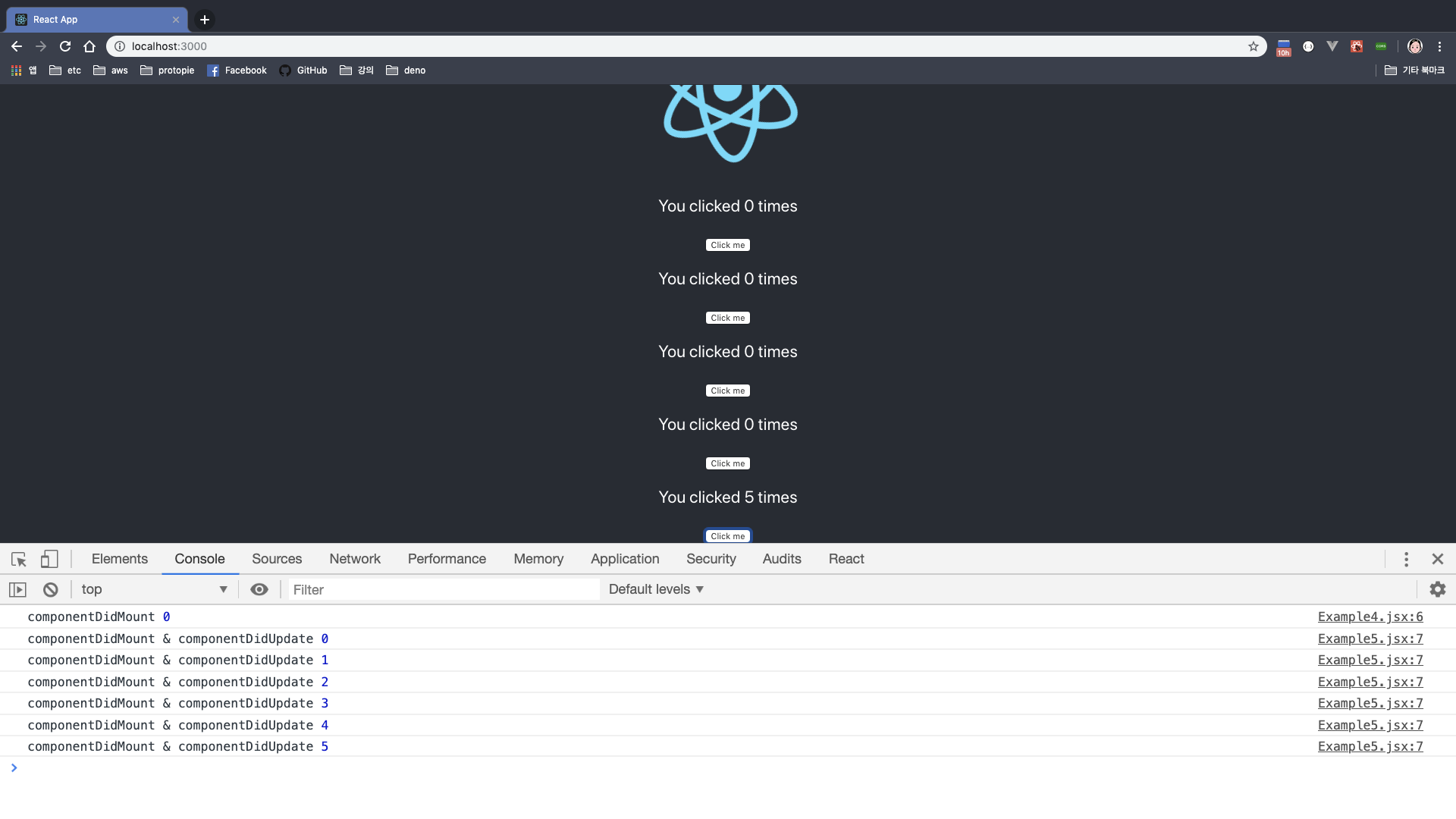Bookmark this page with star icon
The height and width of the screenshot is (819, 1456).
tap(1254, 46)
